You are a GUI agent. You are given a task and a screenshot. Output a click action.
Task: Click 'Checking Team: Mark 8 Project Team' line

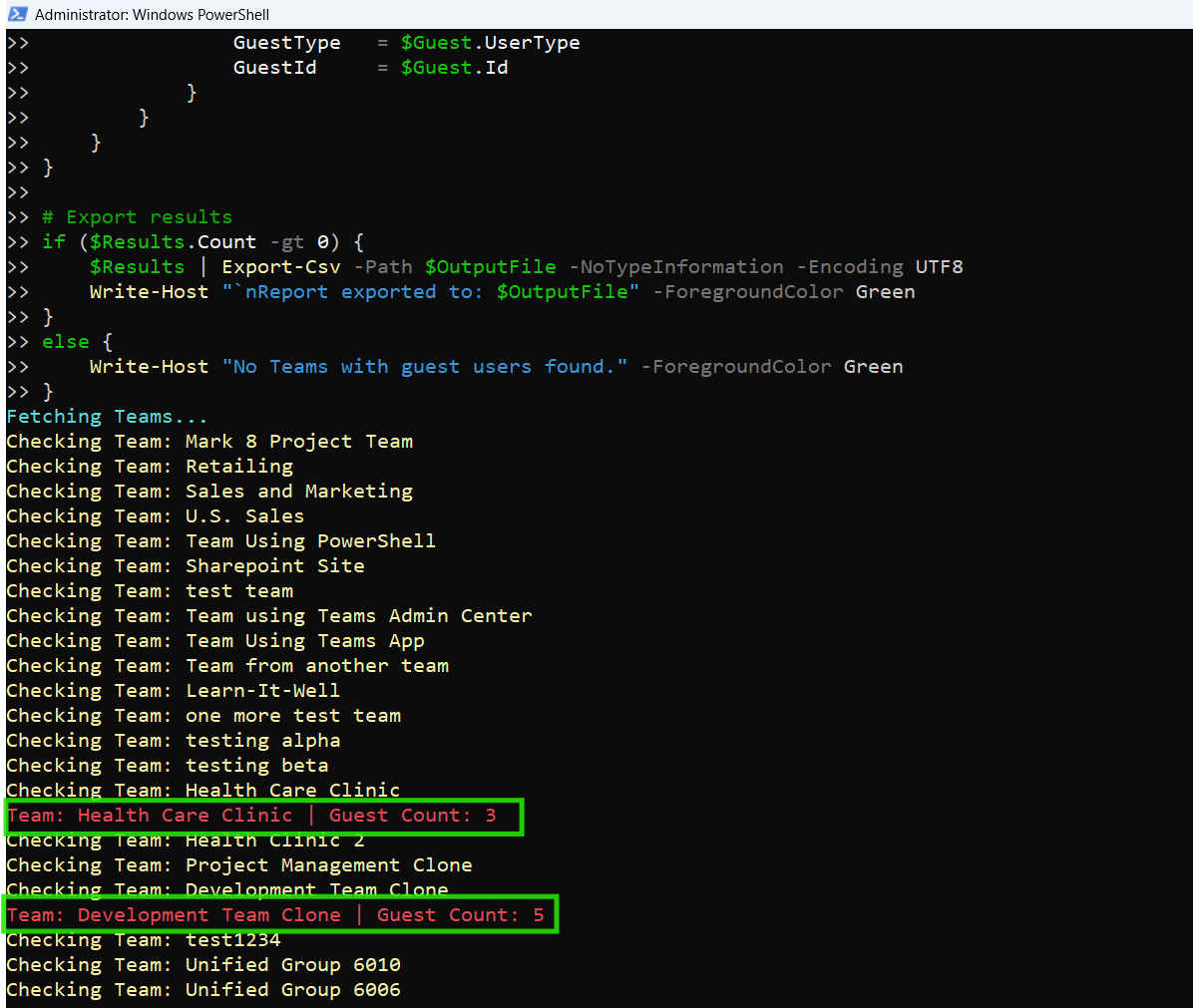(x=209, y=442)
